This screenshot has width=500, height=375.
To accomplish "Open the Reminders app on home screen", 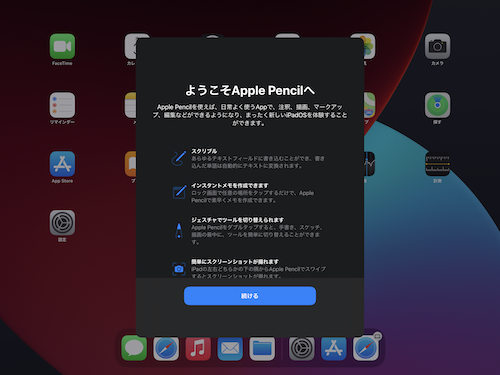I will tap(62, 105).
